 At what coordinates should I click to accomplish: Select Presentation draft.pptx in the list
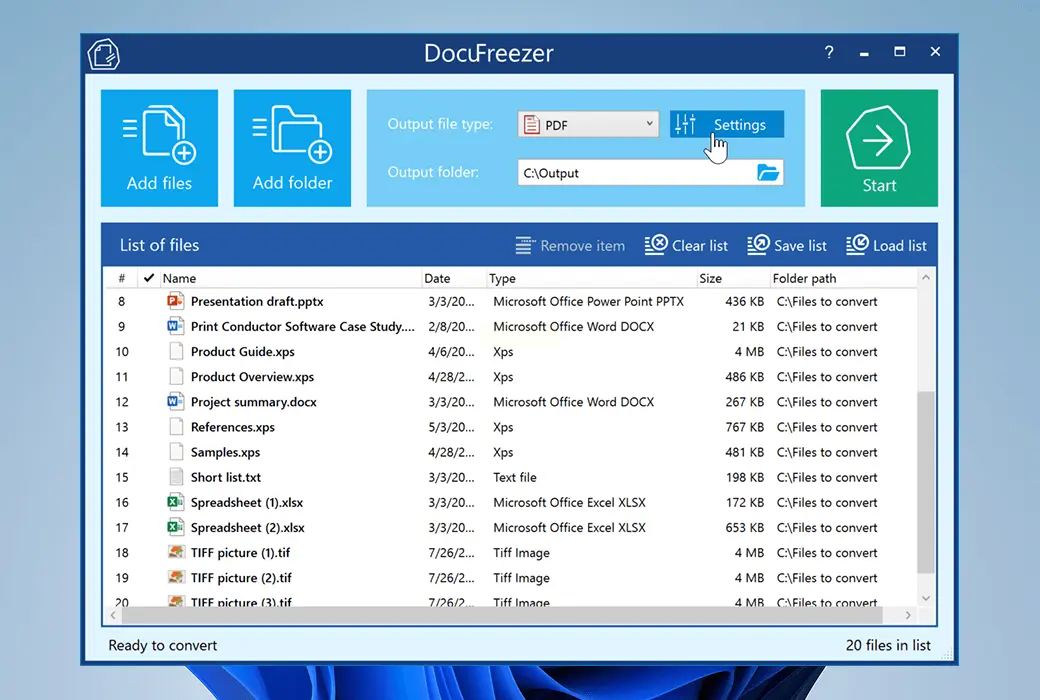pyautogui.click(x=257, y=301)
